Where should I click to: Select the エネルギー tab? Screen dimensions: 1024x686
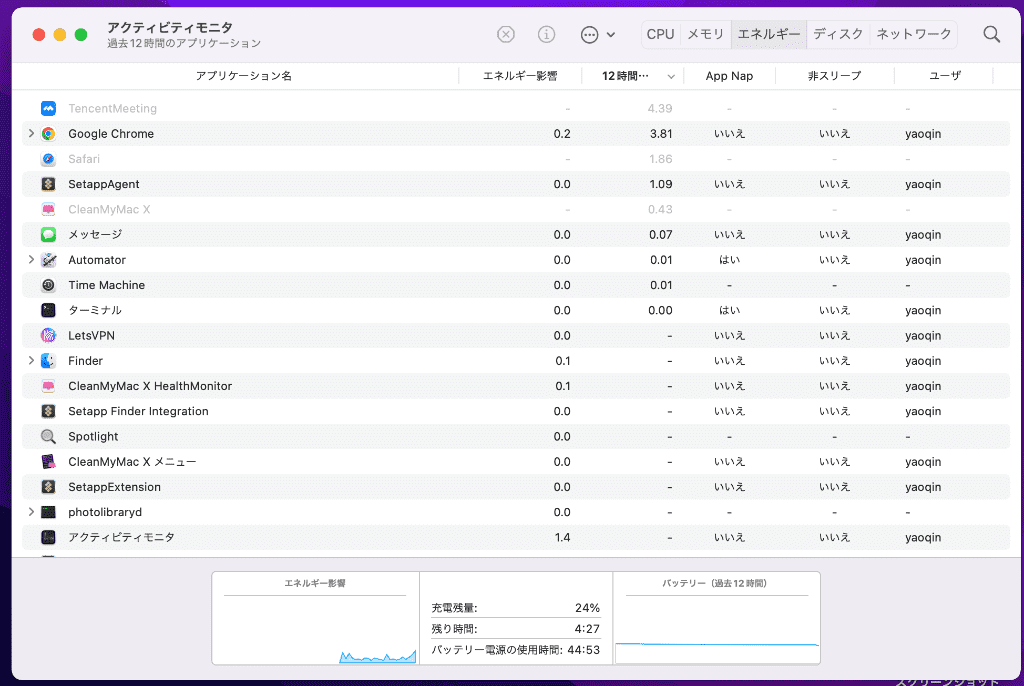[769, 34]
